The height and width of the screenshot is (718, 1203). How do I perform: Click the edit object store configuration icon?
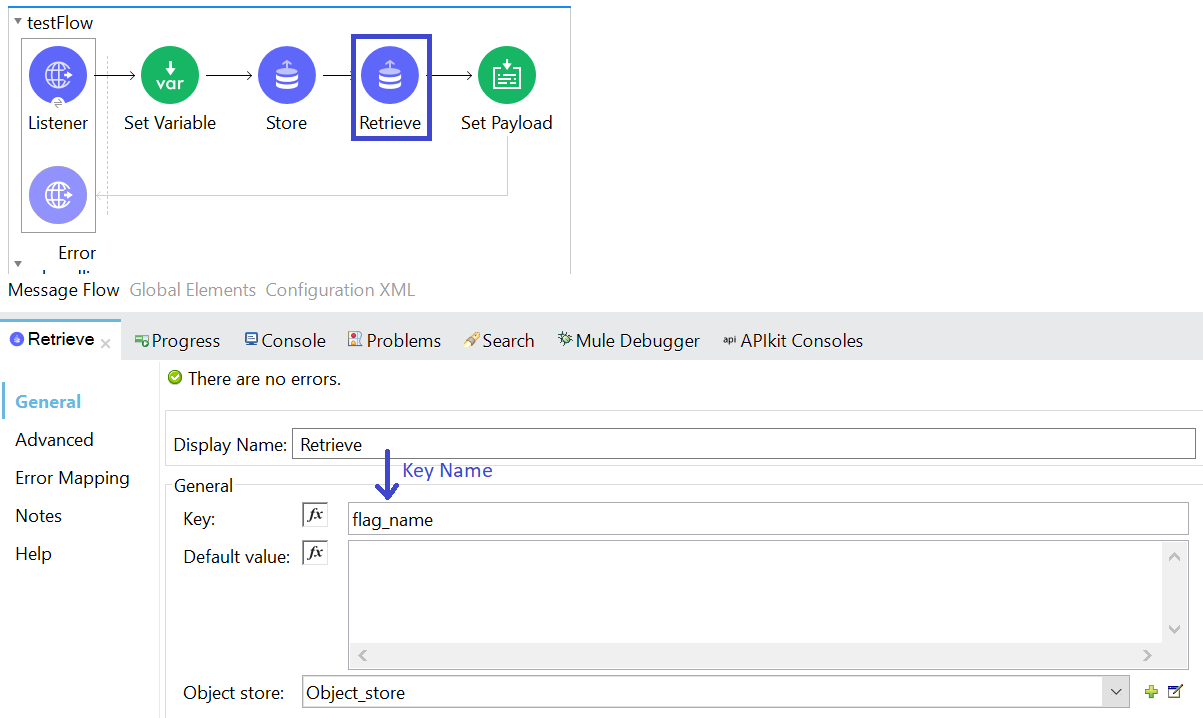pos(1175,692)
